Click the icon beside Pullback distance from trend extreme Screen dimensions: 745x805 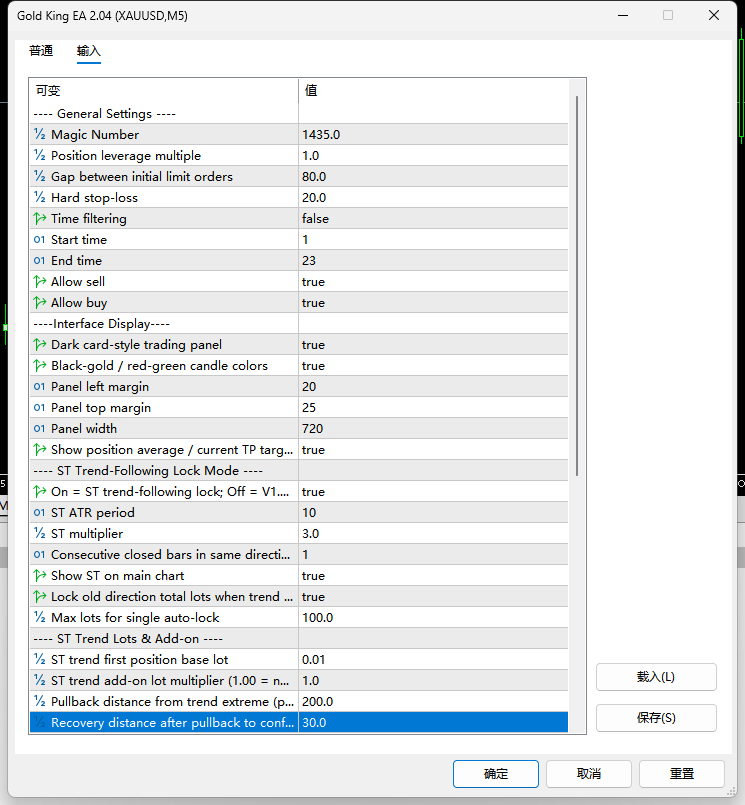click(x=40, y=702)
